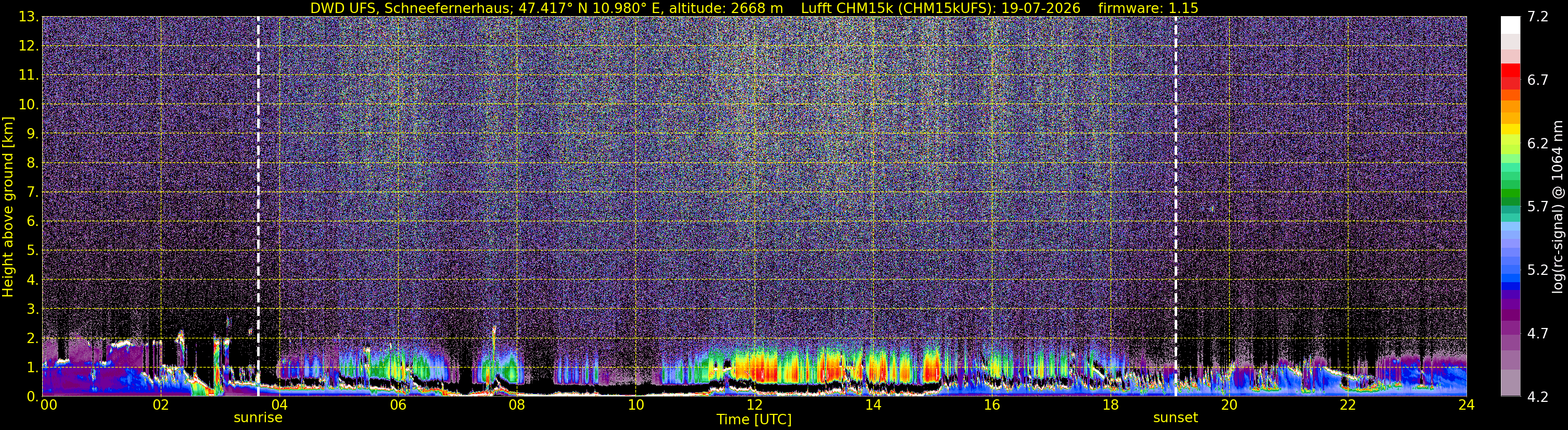The height and width of the screenshot is (430, 1568).
Task: Click the plot title text
Action: point(754,8)
